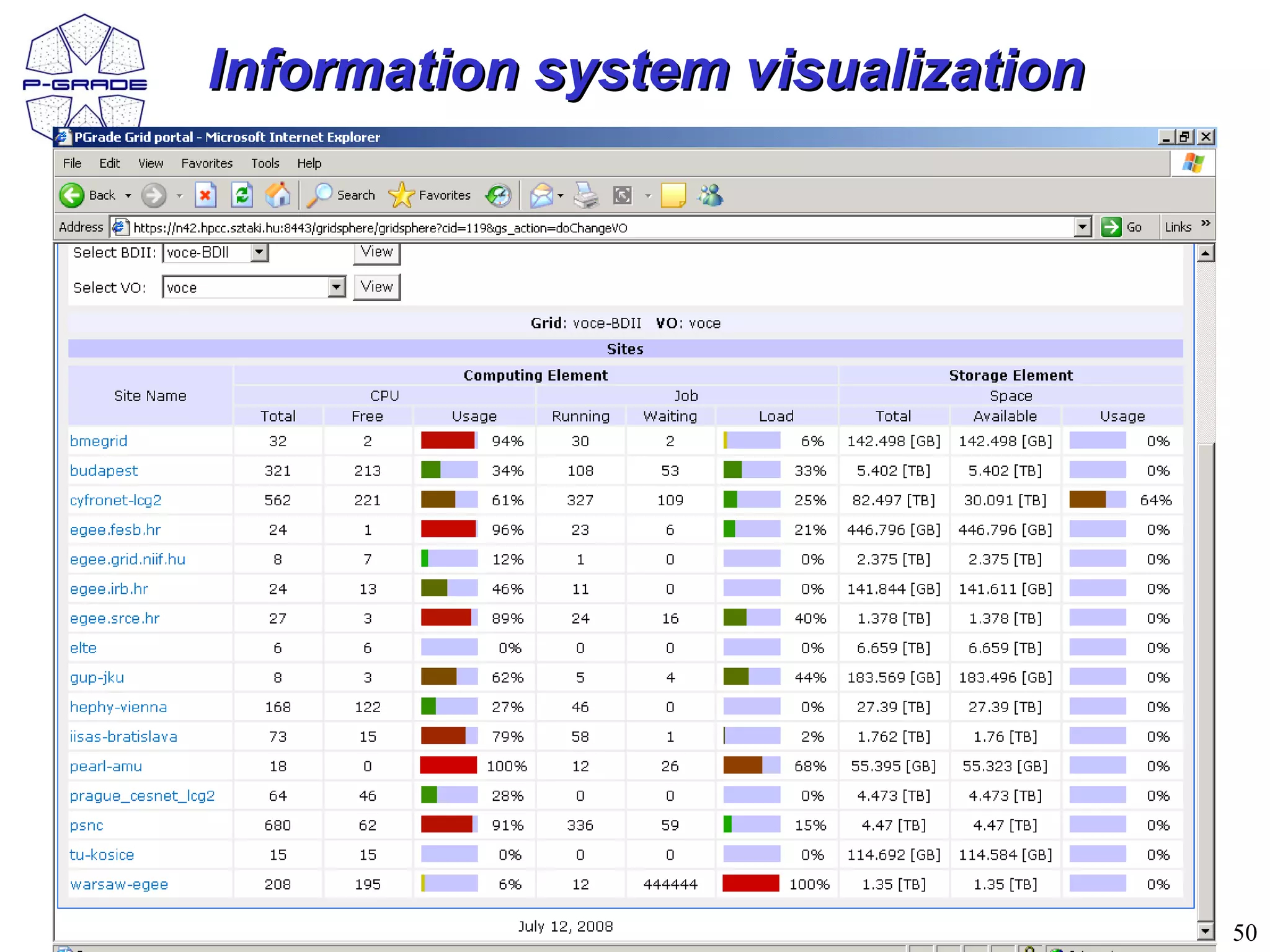Screen dimensions: 1270x952
Task: Click the July 12, 2008 date text
Action: pyautogui.click(x=566, y=926)
